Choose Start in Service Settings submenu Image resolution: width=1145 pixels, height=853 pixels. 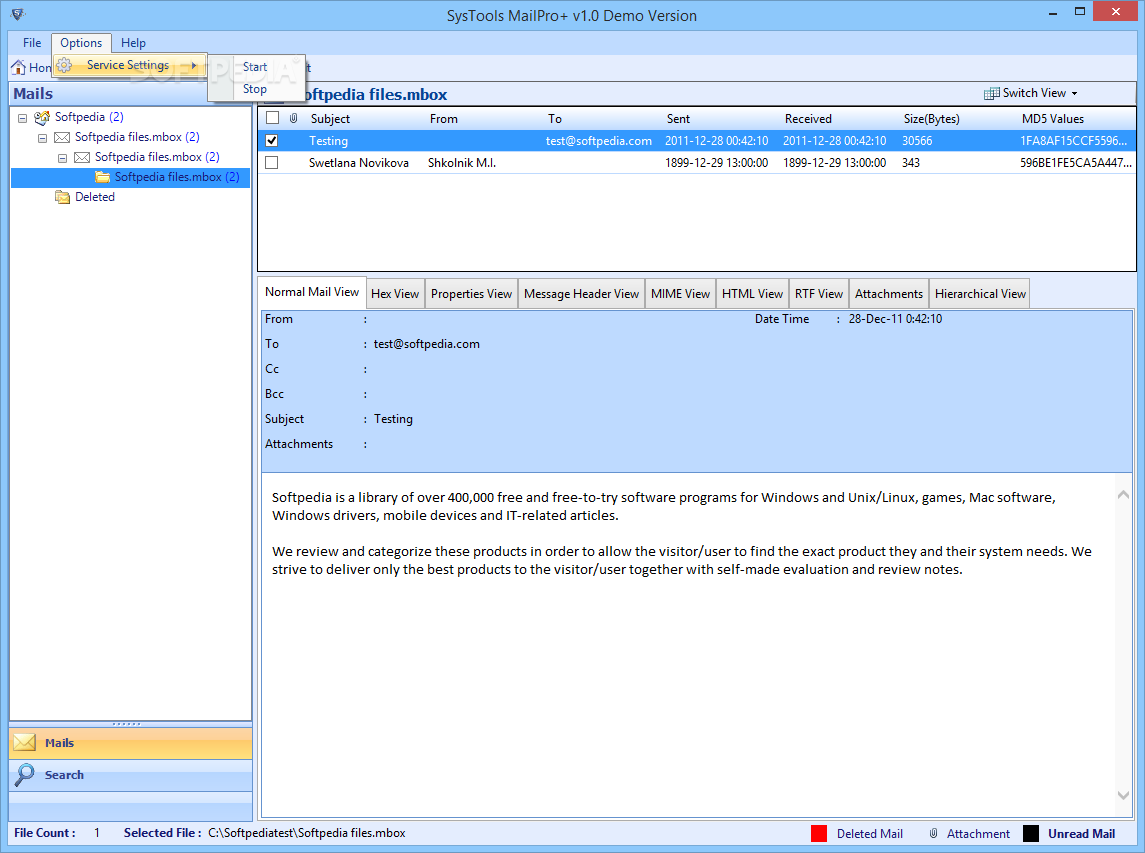255,66
